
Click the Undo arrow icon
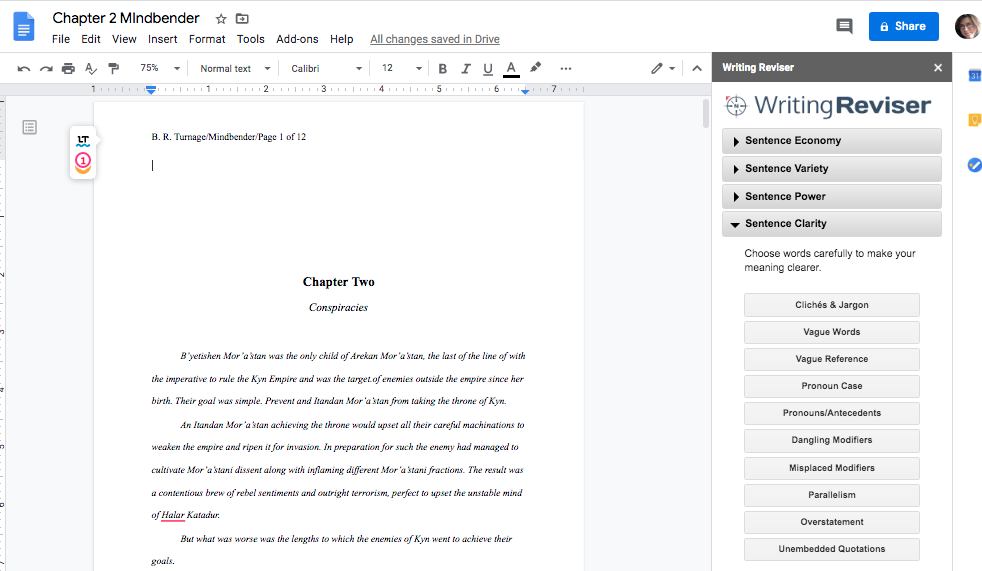point(24,69)
